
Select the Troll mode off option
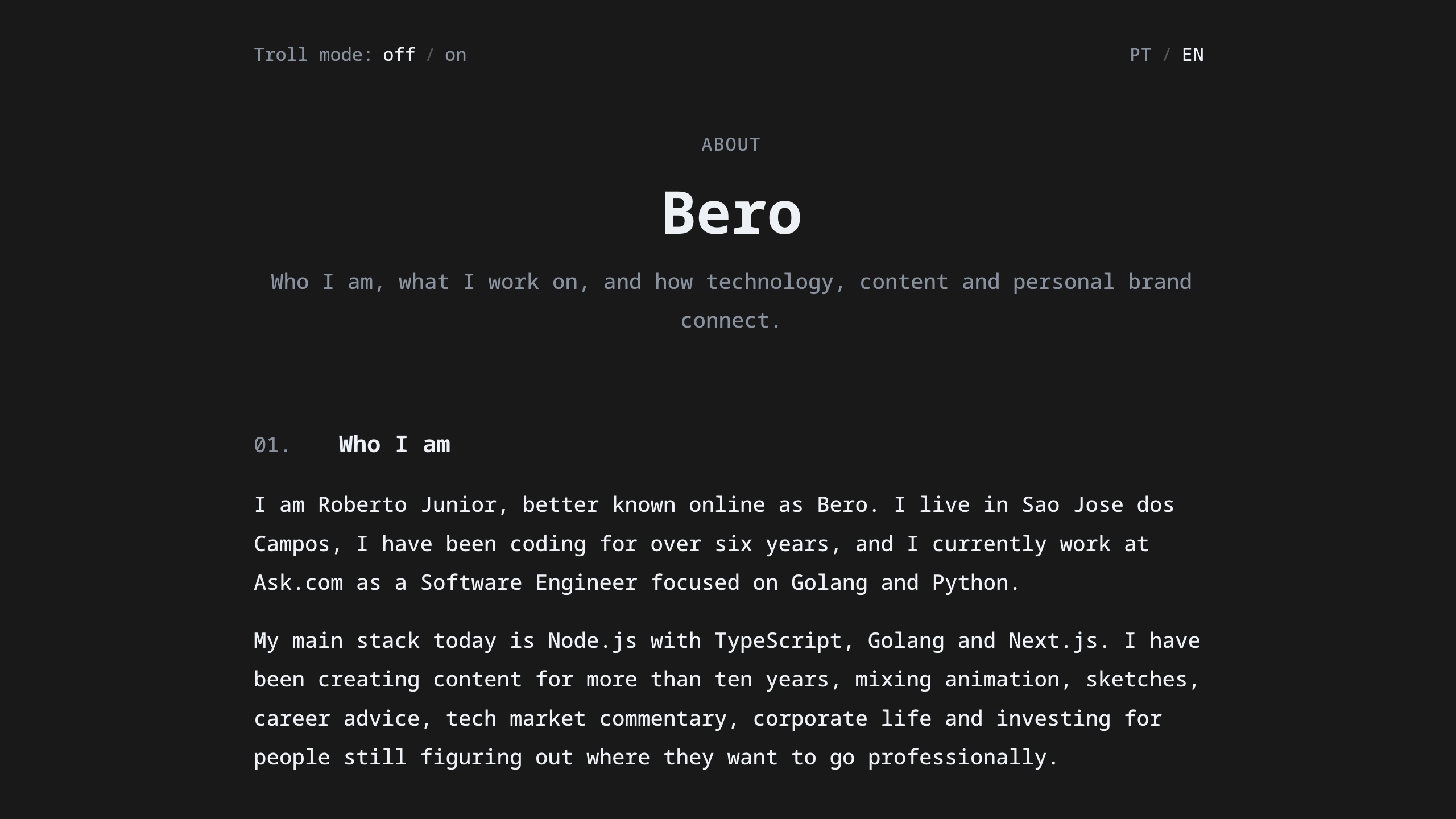coord(399,55)
